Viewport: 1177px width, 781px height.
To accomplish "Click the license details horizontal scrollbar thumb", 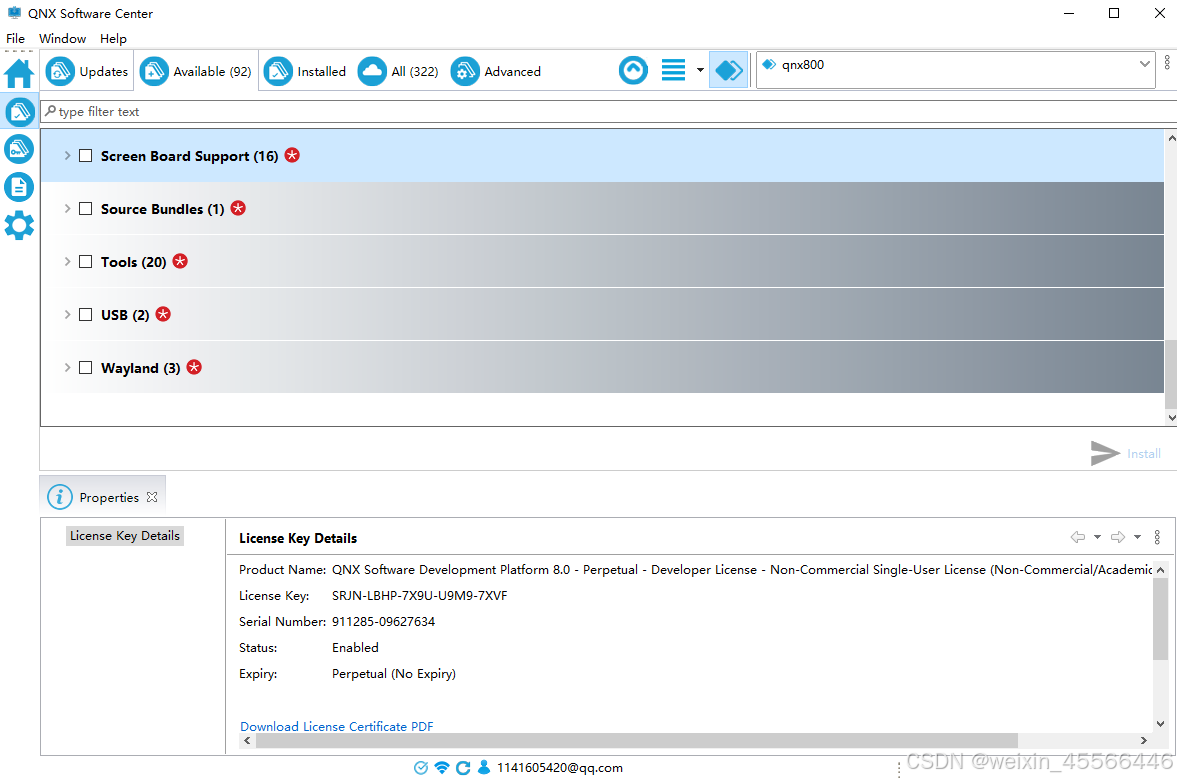I will click(x=637, y=740).
